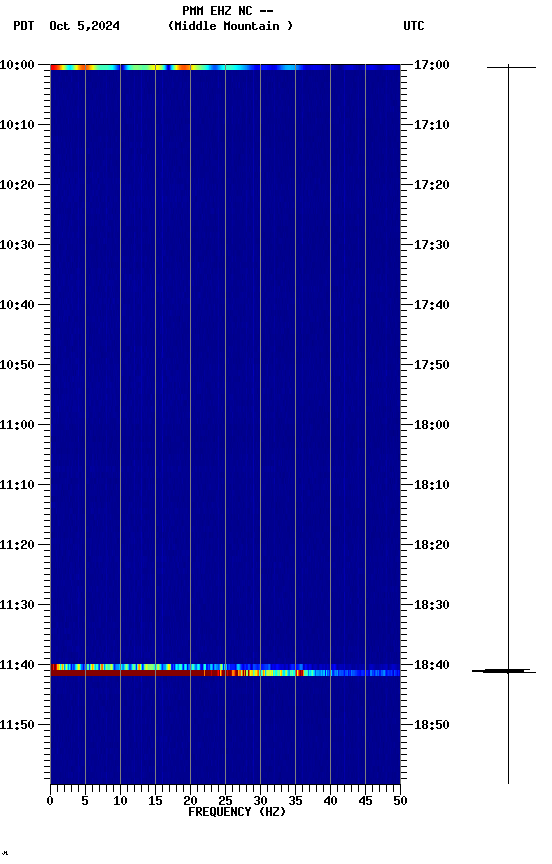Click the 'PDT' timezone label
Screen dimensions: 552x864
point(24,26)
